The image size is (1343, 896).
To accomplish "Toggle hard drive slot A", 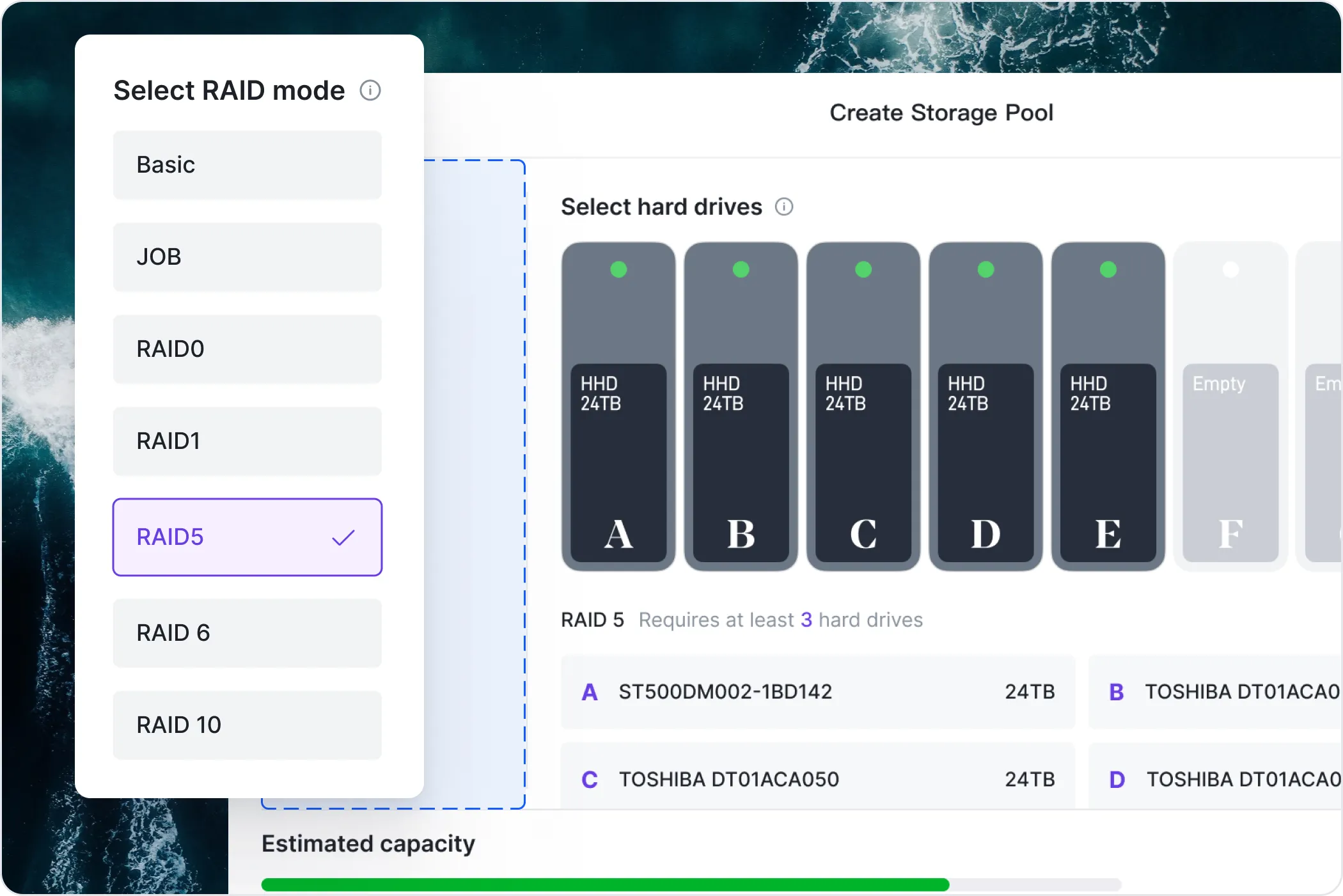I will point(618,406).
